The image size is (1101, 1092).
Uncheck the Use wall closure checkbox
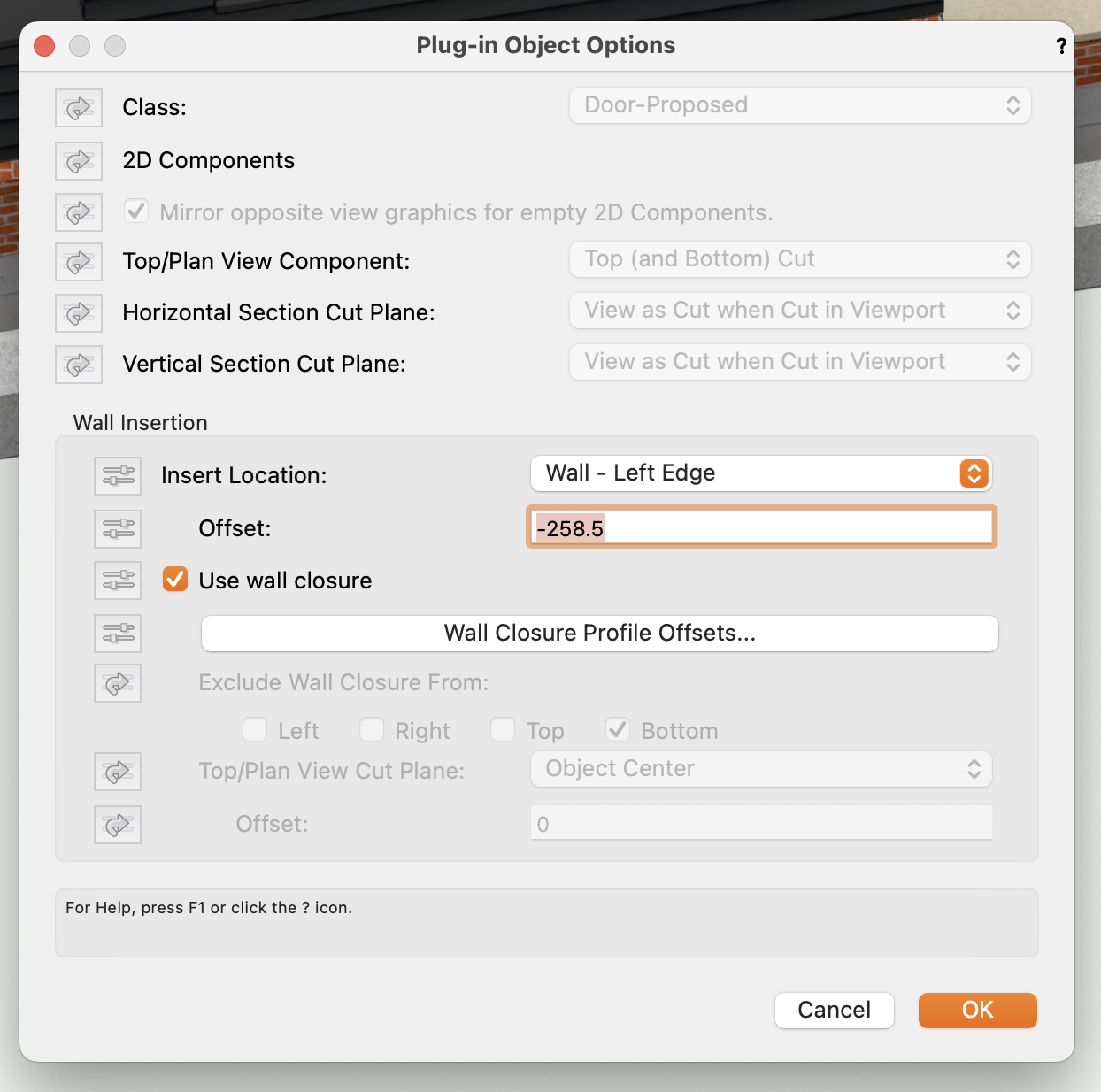click(175, 581)
